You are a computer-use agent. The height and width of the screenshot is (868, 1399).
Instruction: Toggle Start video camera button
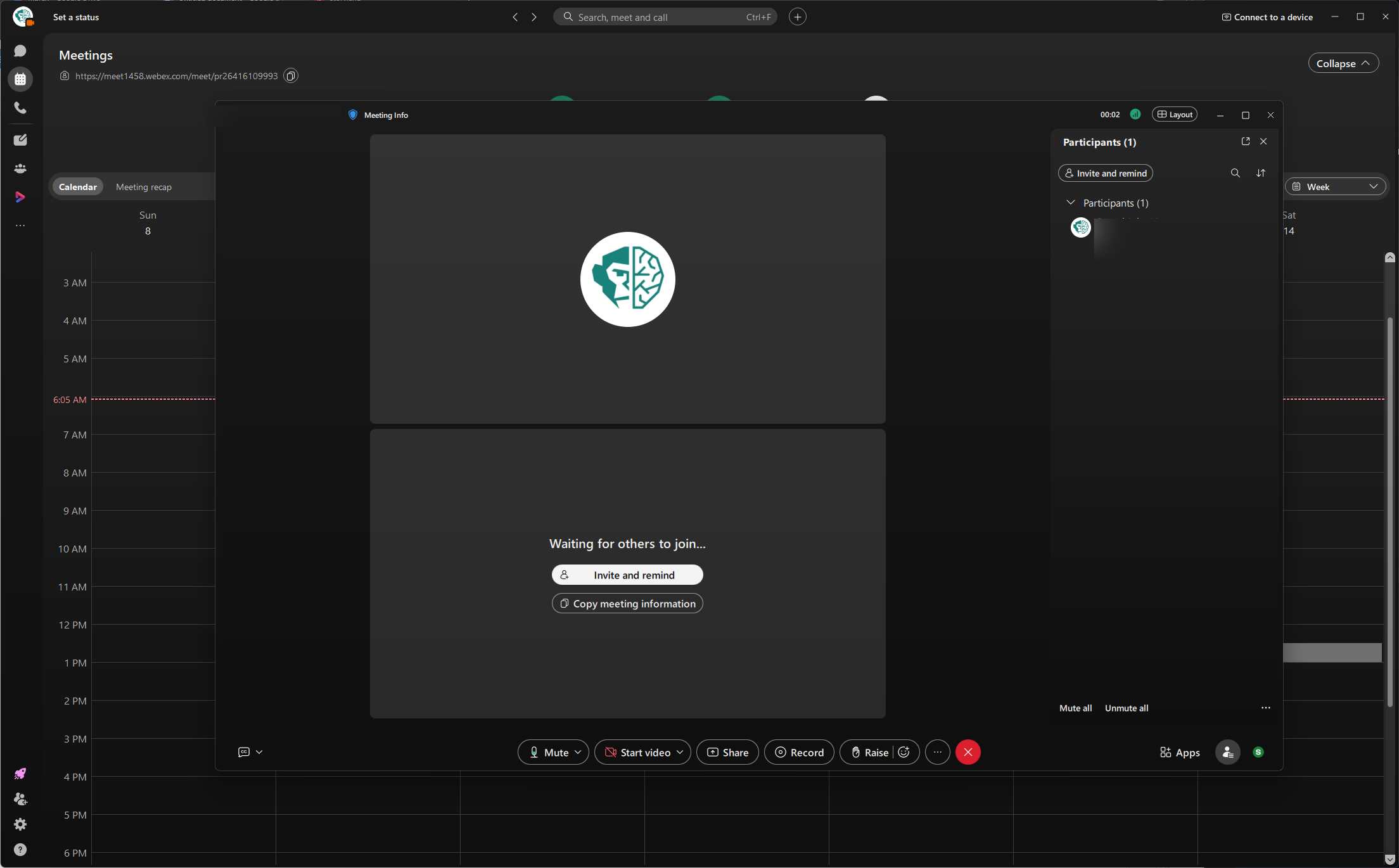(x=637, y=752)
